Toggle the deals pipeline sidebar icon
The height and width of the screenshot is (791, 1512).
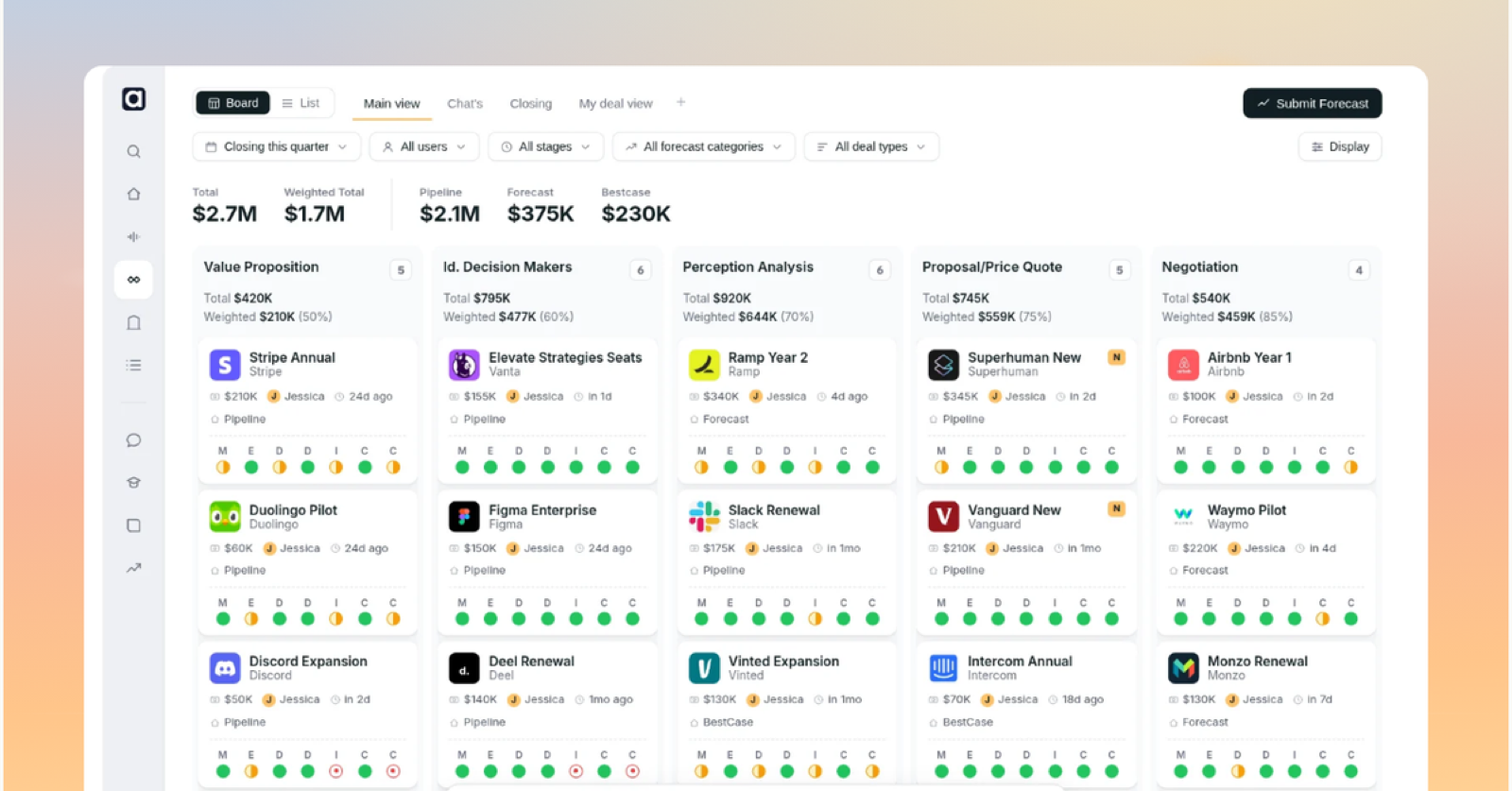click(133, 280)
